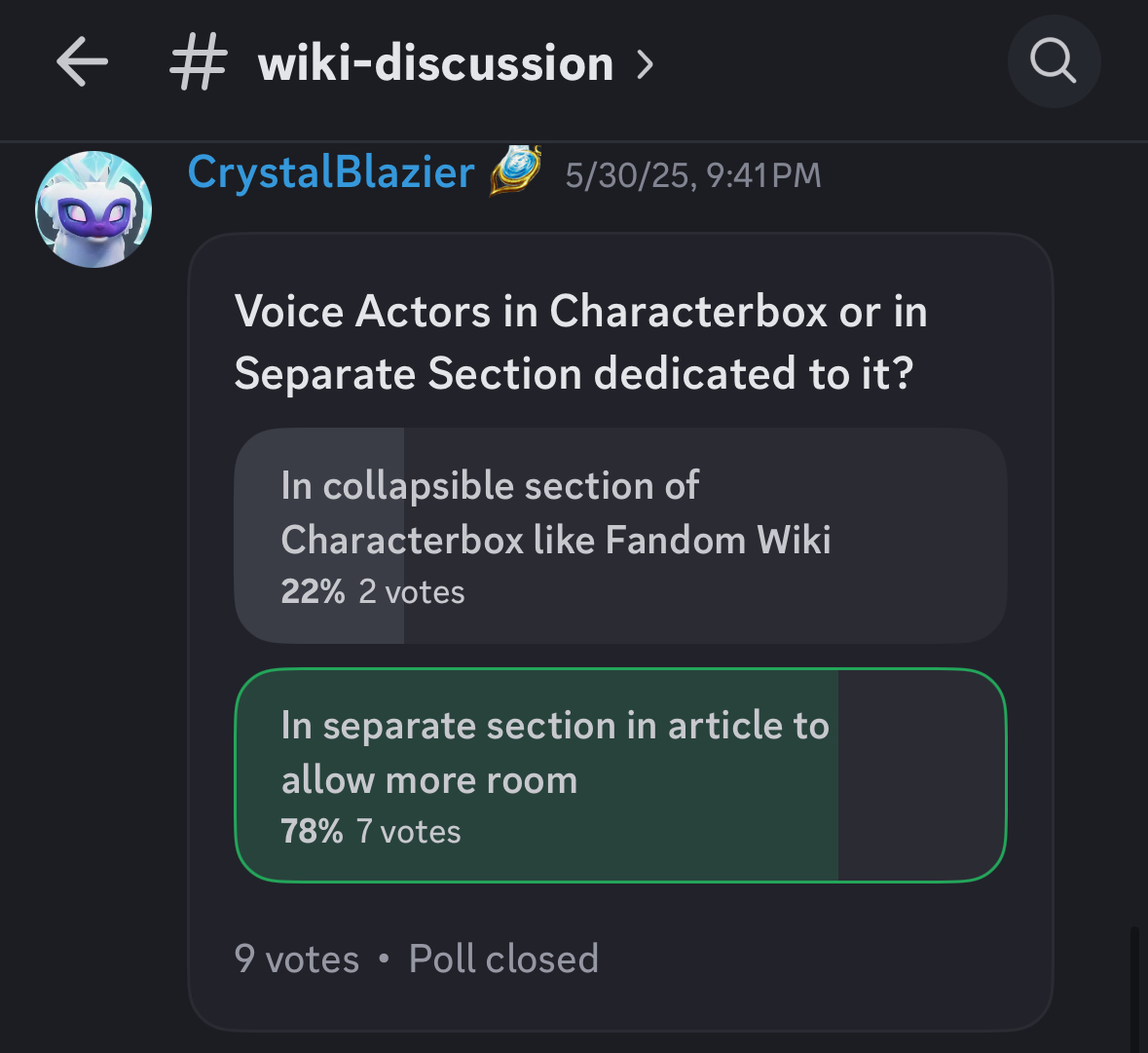
Task: Open the 9 votes total count
Action: pyautogui.click(x=297, y=959)
